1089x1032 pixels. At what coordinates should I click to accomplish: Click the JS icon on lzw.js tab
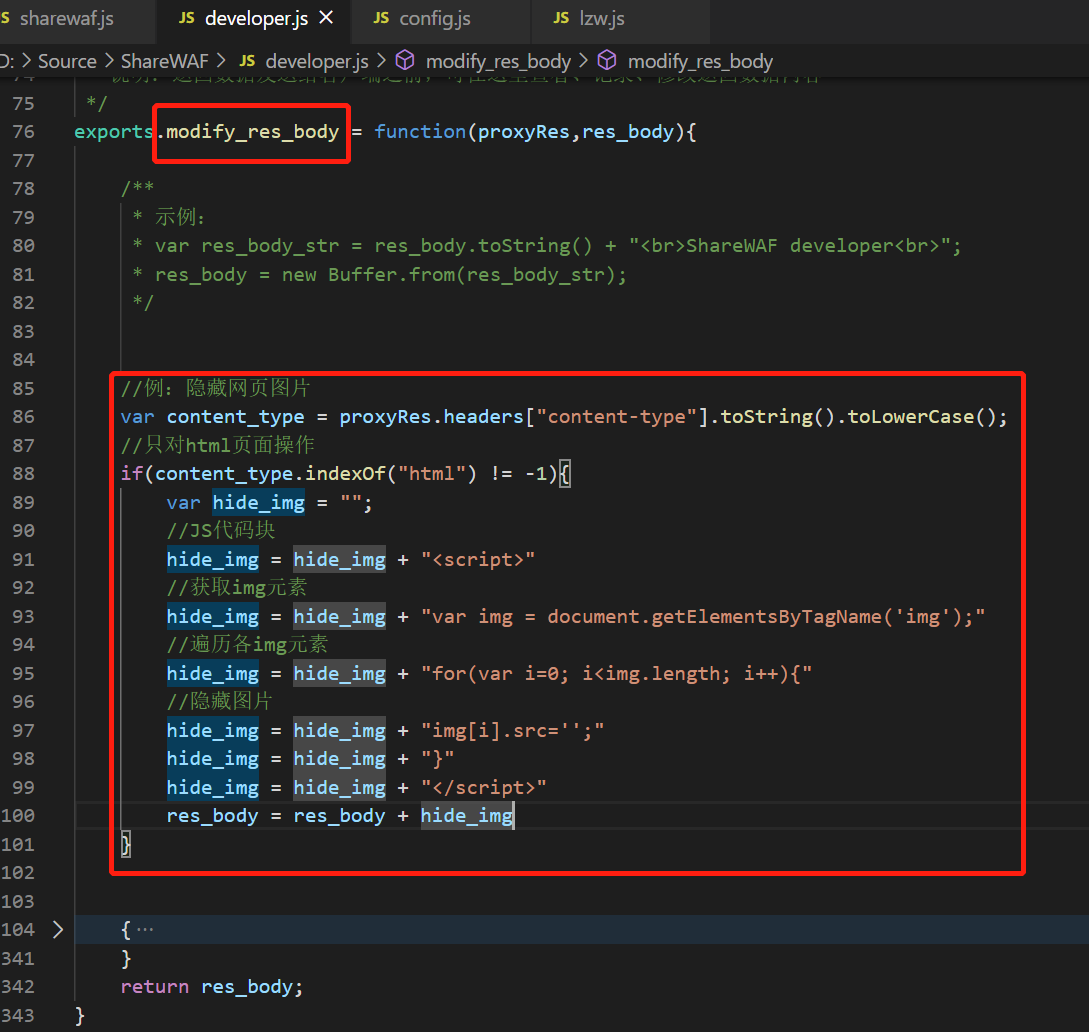(x=561, y=18)
